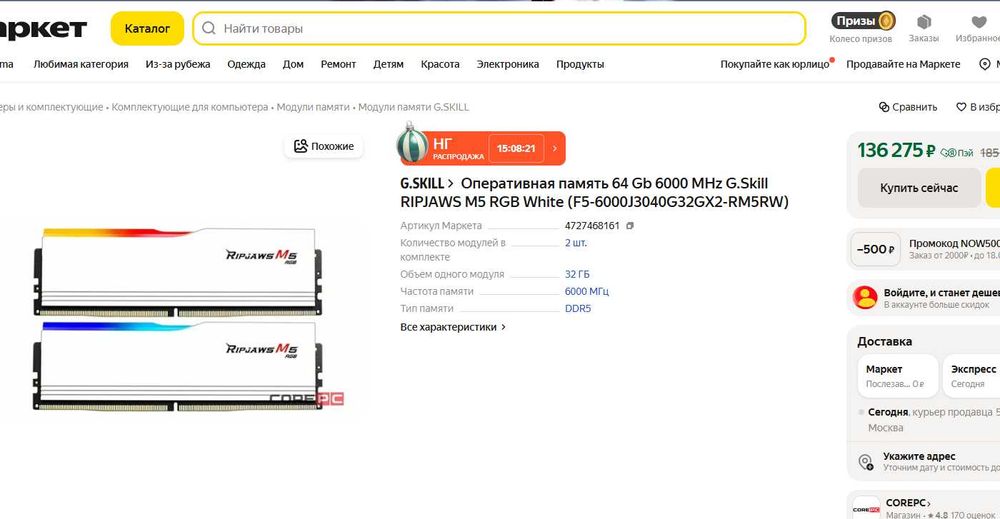Screen dimensions: 1000x519
Task: Click the 136 275 ₽ price
Action: coord(896,151)
